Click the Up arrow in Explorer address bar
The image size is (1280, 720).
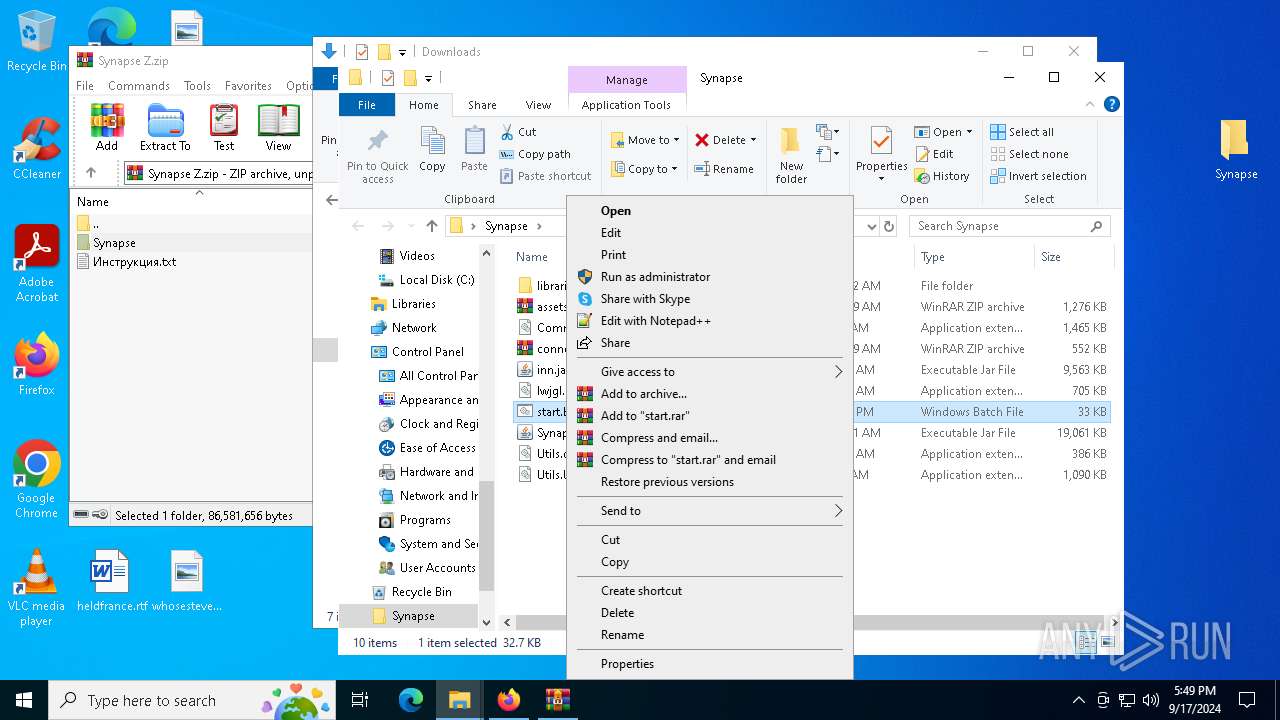[432, 226]
